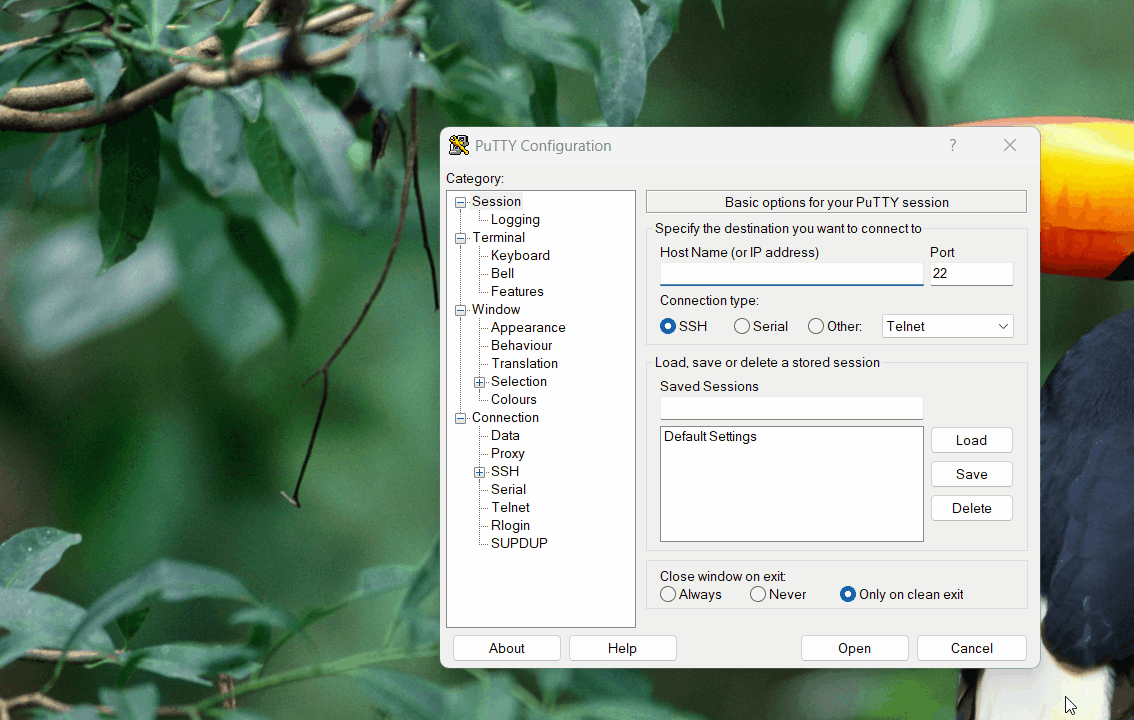Click the Host Name input field

click(791, 274)
